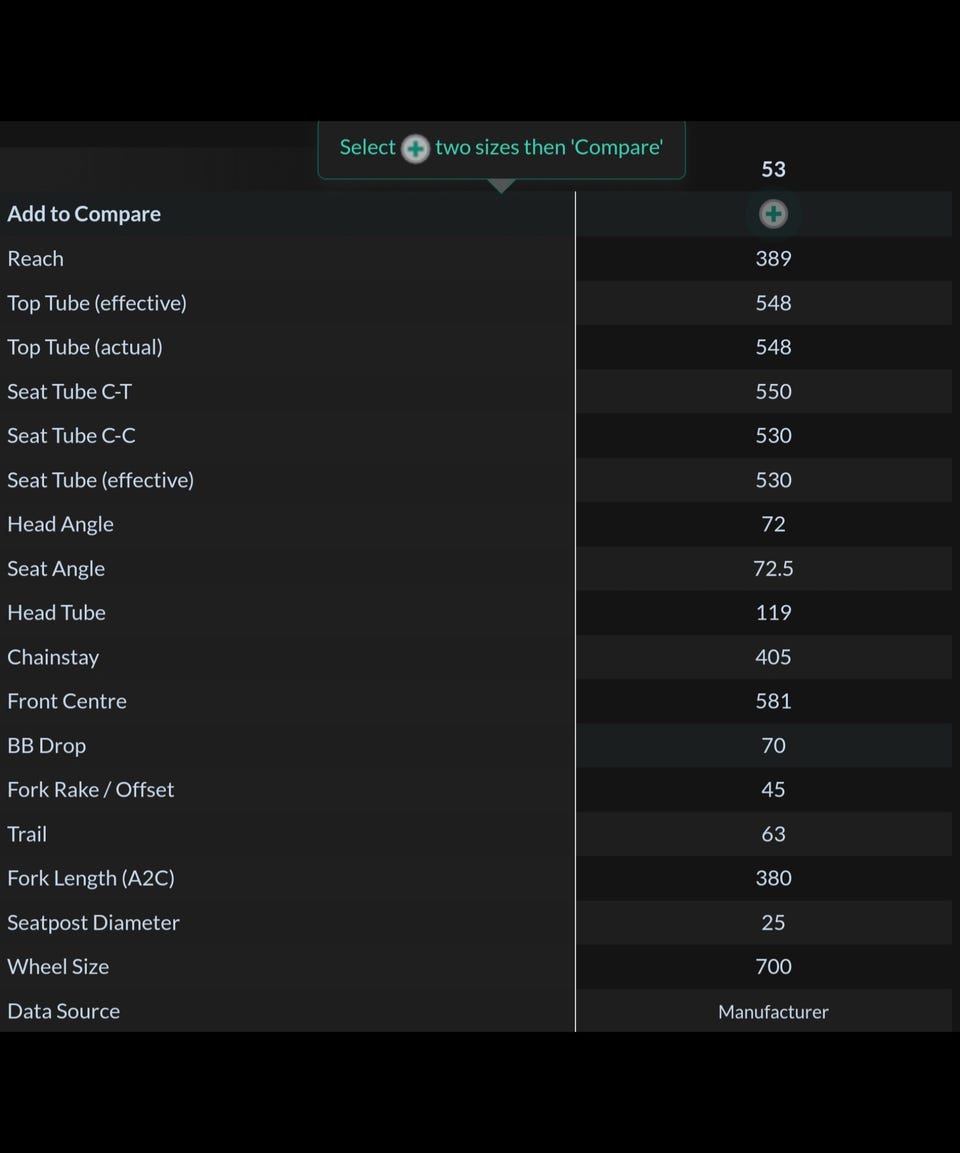This screenshot has height=1153, width=960.
Task: Select the Chainstay value 405
Action: click(773, 657)
